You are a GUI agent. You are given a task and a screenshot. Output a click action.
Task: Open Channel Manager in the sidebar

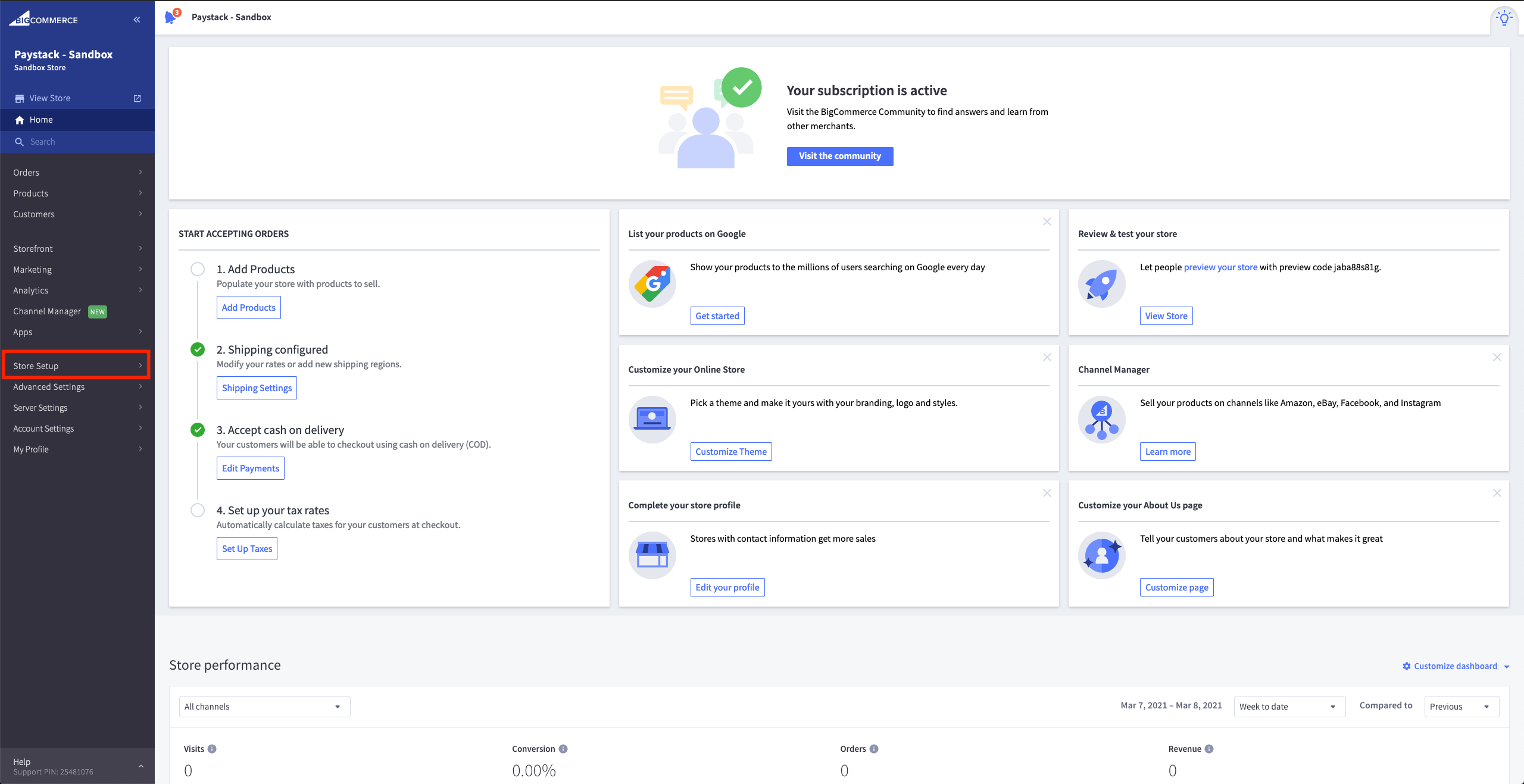(x=77, y=311)
